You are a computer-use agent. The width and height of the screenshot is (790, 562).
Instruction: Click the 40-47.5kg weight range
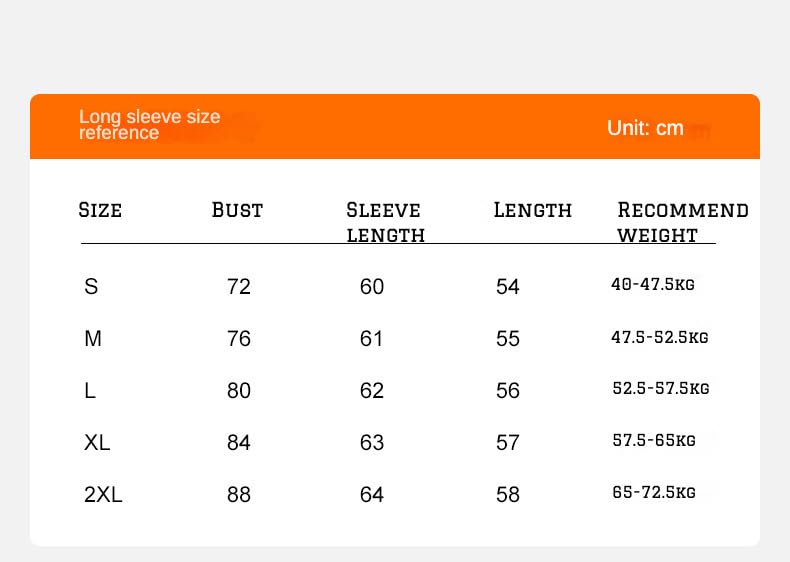[652, 285]
